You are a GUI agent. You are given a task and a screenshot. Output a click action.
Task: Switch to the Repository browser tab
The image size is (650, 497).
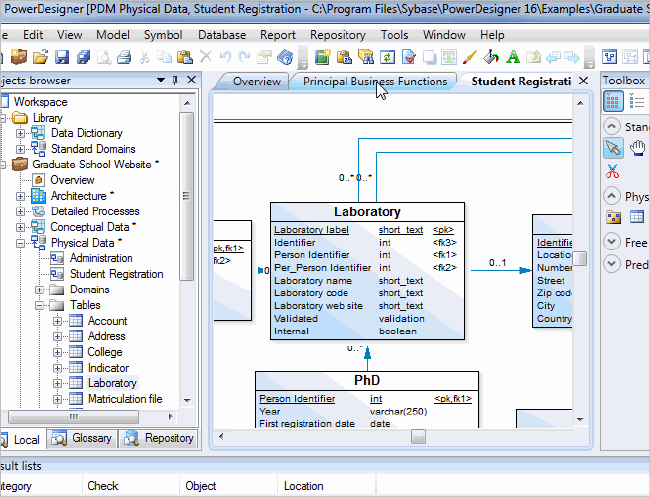pos(160,438)
